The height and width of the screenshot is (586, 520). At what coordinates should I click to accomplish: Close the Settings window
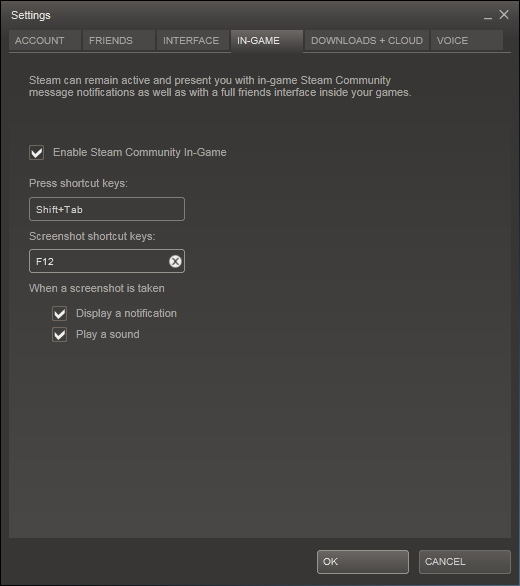[504, 15]
